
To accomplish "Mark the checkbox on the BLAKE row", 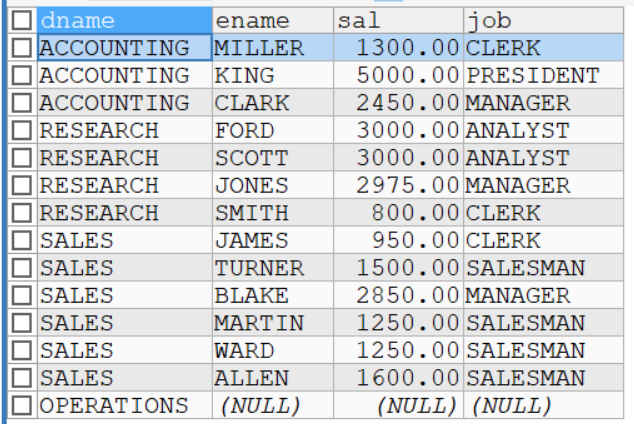I will click(24, 296).
